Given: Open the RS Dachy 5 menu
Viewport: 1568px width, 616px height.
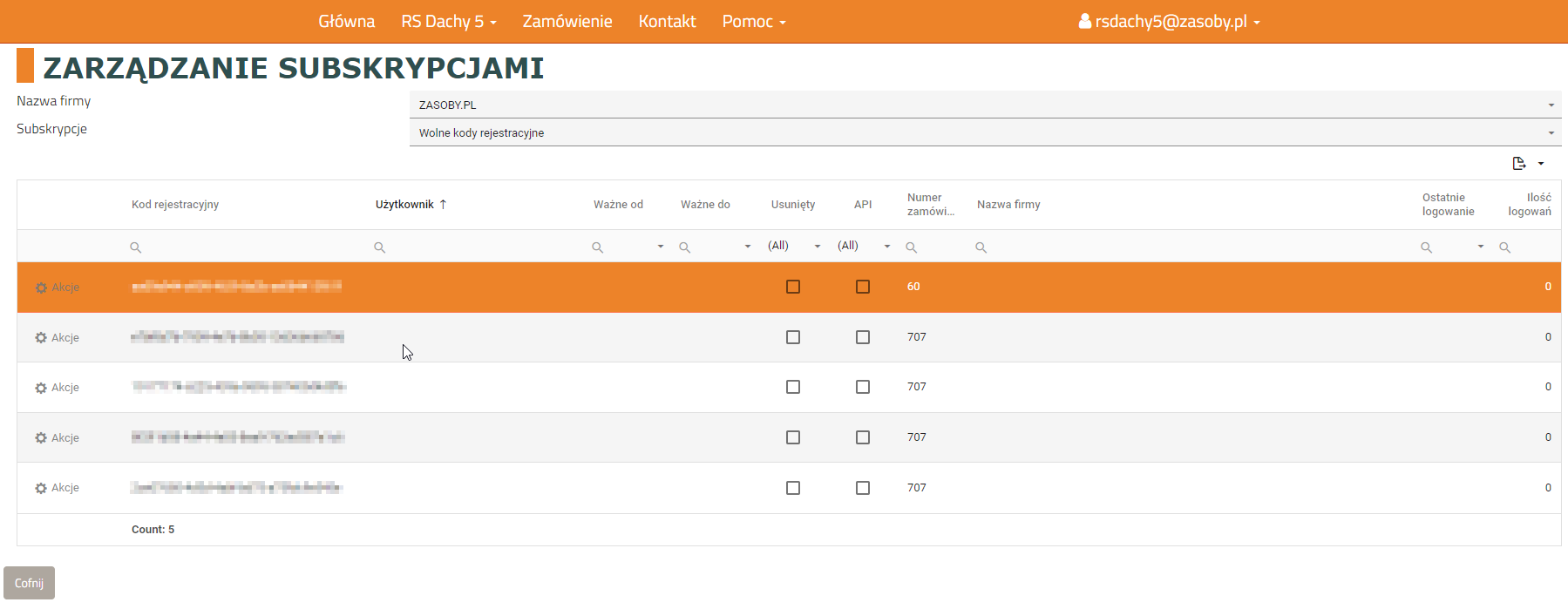Looking at the screenshot, I should 448,21.
